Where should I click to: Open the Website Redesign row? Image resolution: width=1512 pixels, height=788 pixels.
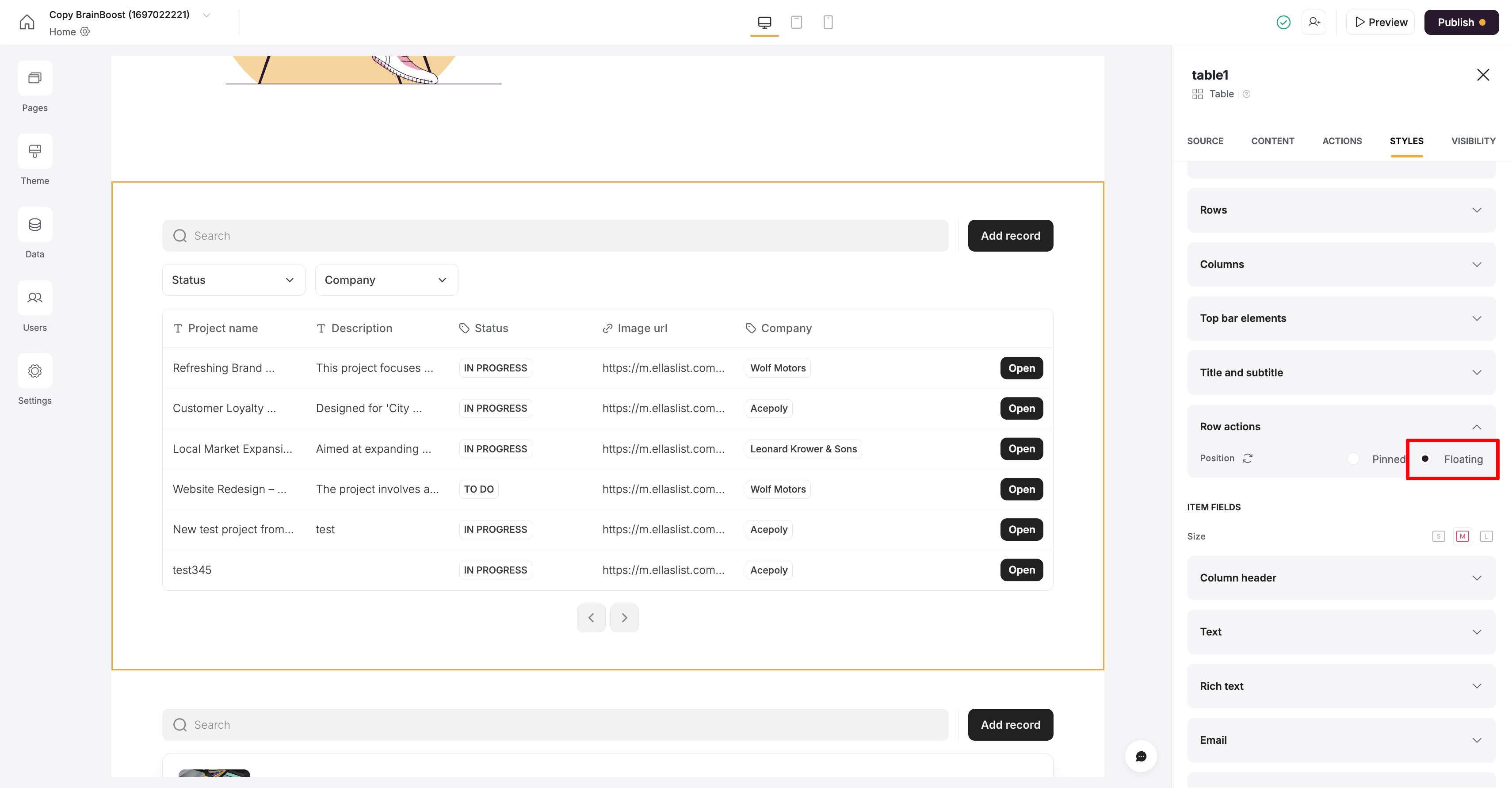coord(1021,489)
